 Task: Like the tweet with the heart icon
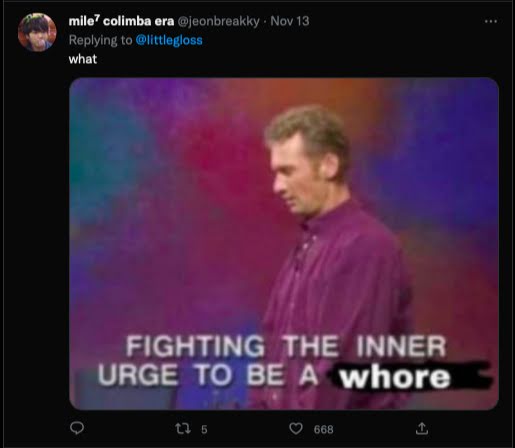[x=296, y=428]
